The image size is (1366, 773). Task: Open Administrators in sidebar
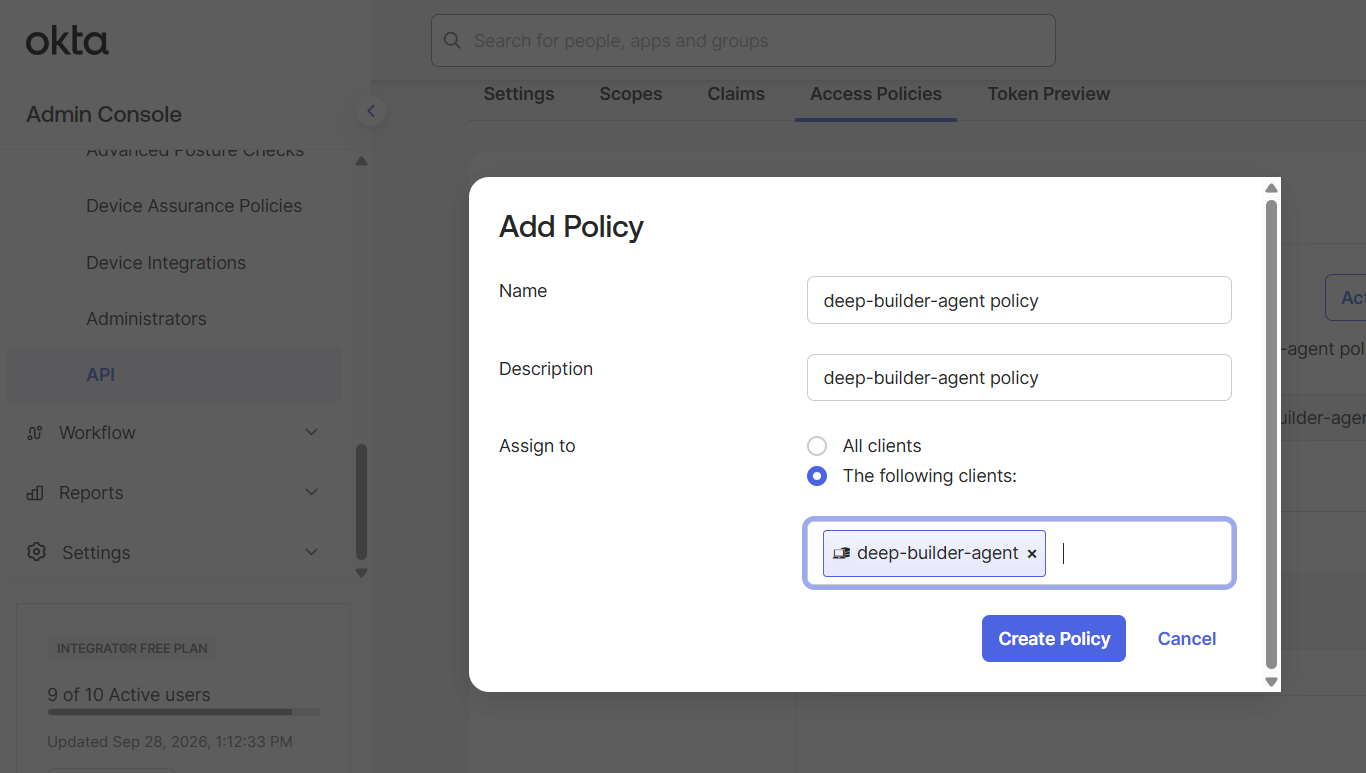146,319
